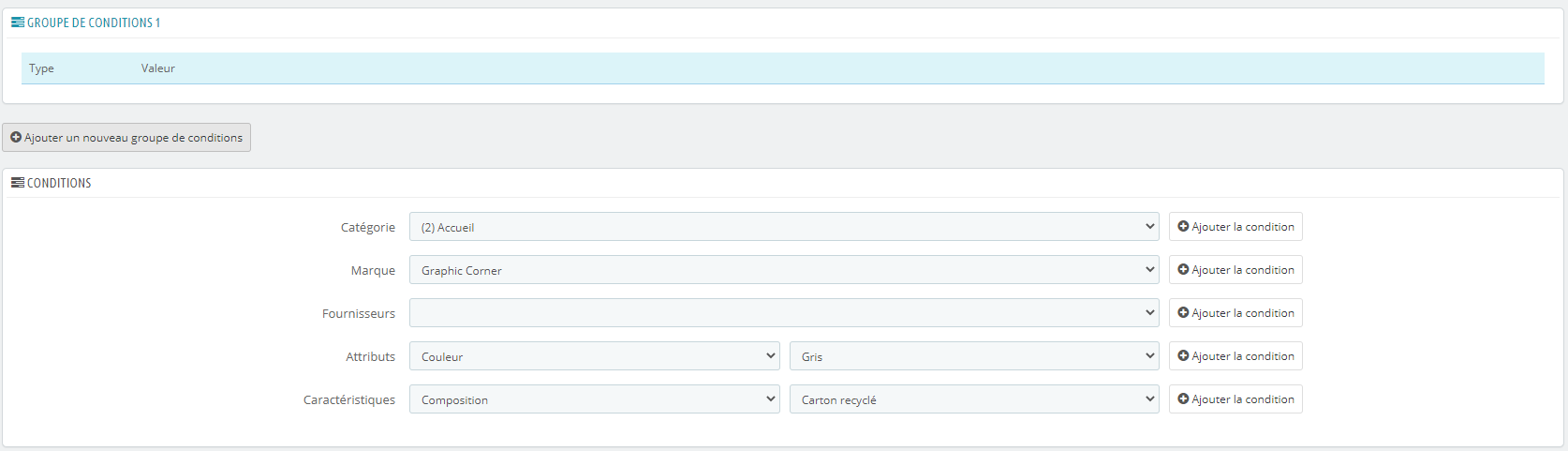This screenshot has height=451, width=1568.
Task: Click the Valeur column header
Action: tap(158, 68)
